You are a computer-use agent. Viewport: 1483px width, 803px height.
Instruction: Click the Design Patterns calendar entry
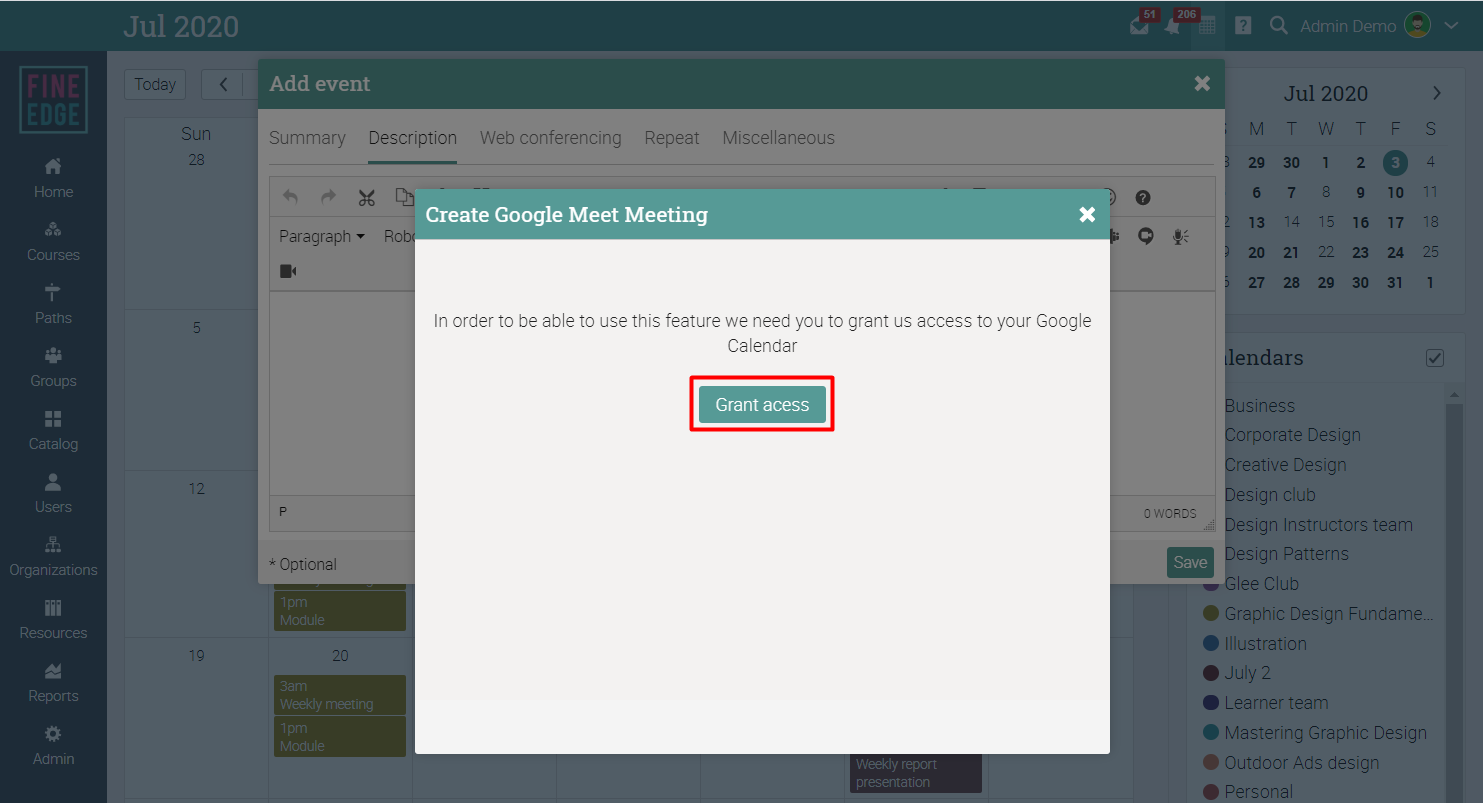click(1286, 554)
